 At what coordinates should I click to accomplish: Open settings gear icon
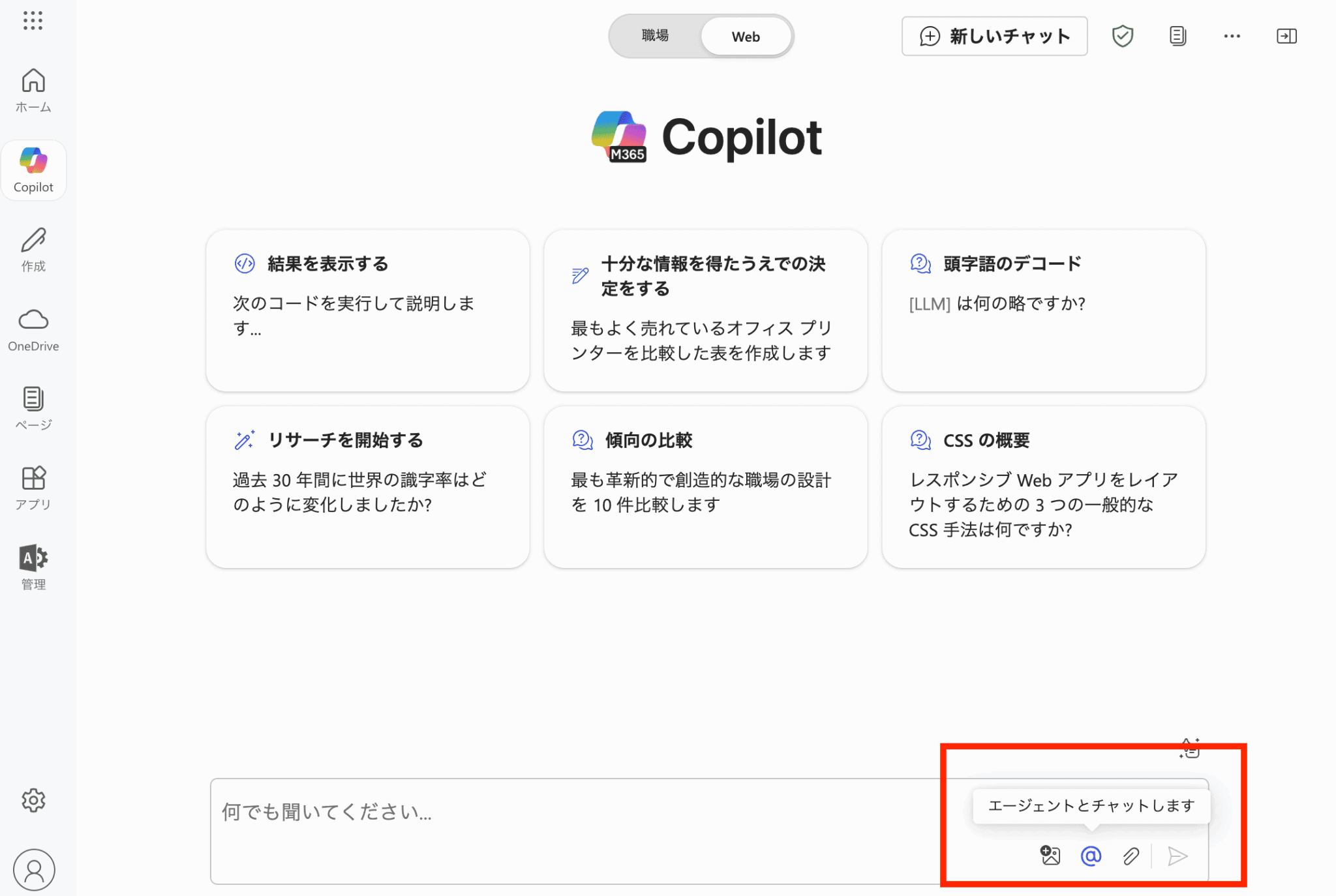click(33, 800)
